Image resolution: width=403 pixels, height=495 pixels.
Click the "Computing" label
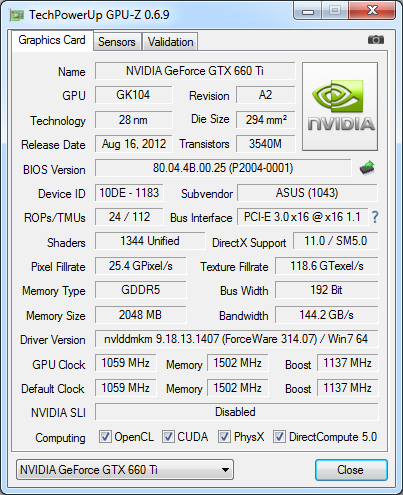click(x=60, y=438)
